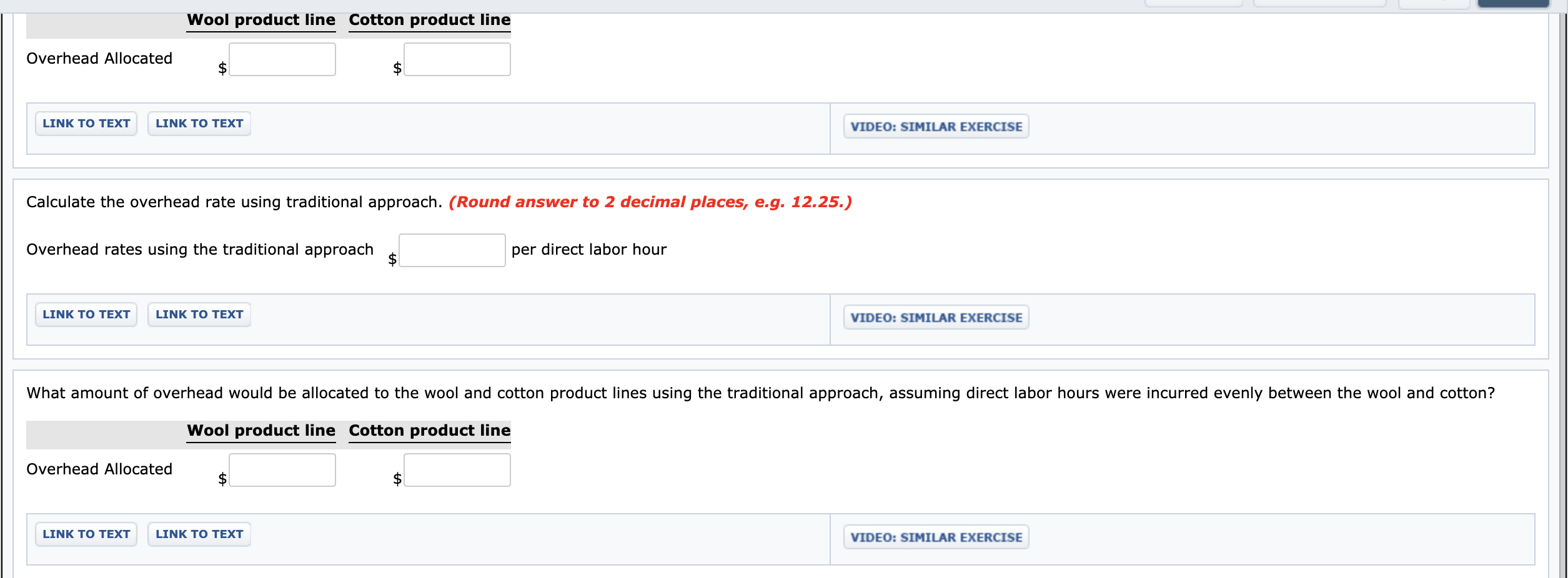
Task: Open the first LINK TO TEXT in top section
Action: click(x=86, y=123)
